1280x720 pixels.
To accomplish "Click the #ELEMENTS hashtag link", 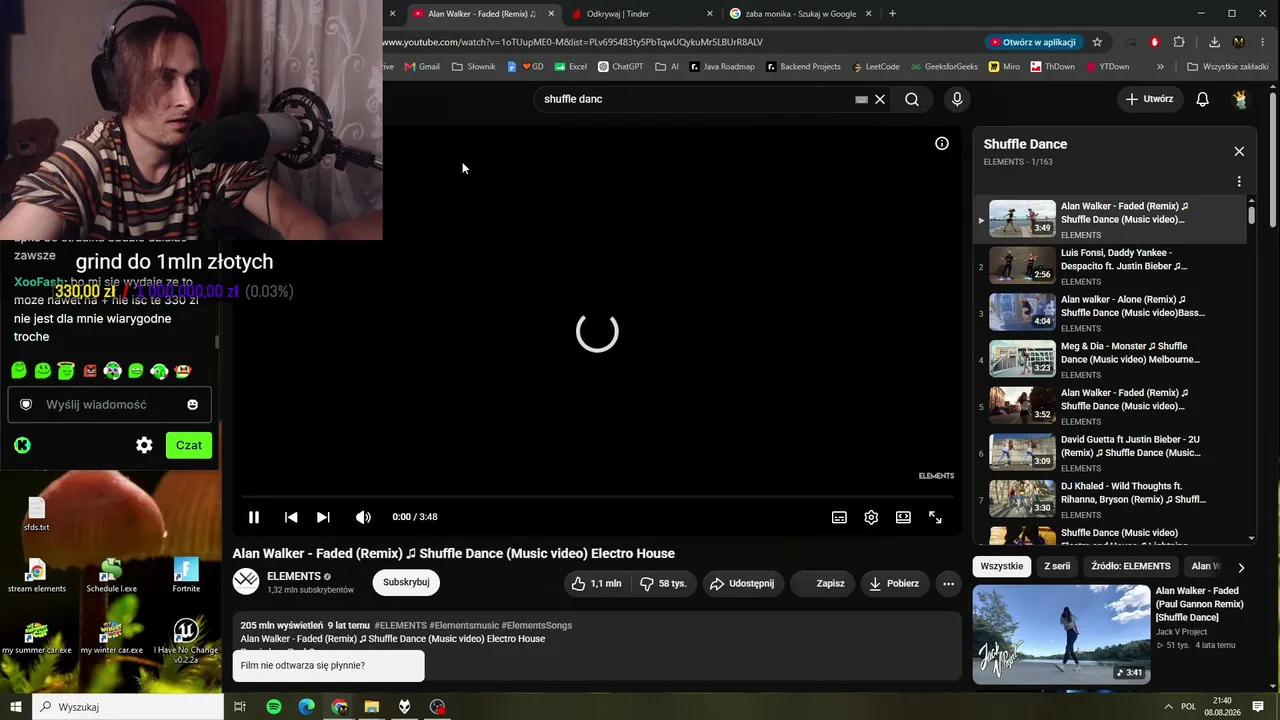I will 401,625.
